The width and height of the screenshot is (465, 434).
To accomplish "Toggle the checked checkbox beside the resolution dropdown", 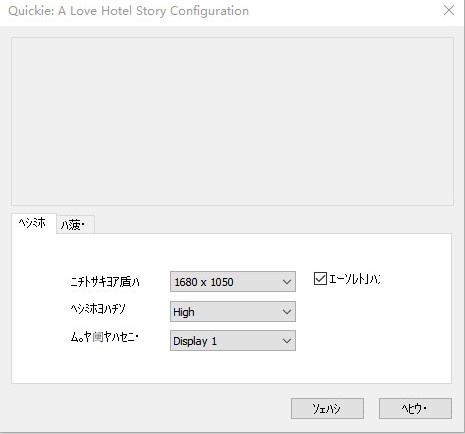I will click(x=320, y=279).
